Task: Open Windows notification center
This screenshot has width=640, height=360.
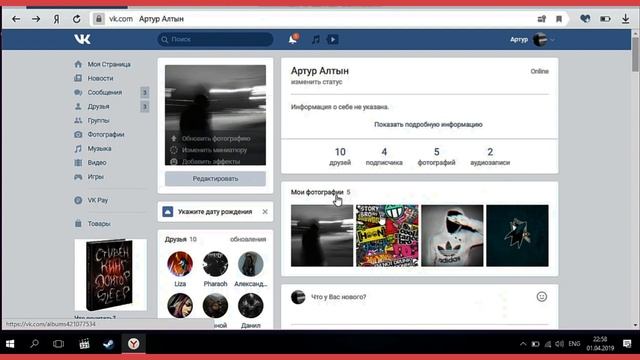Action: tap(627, 344)
